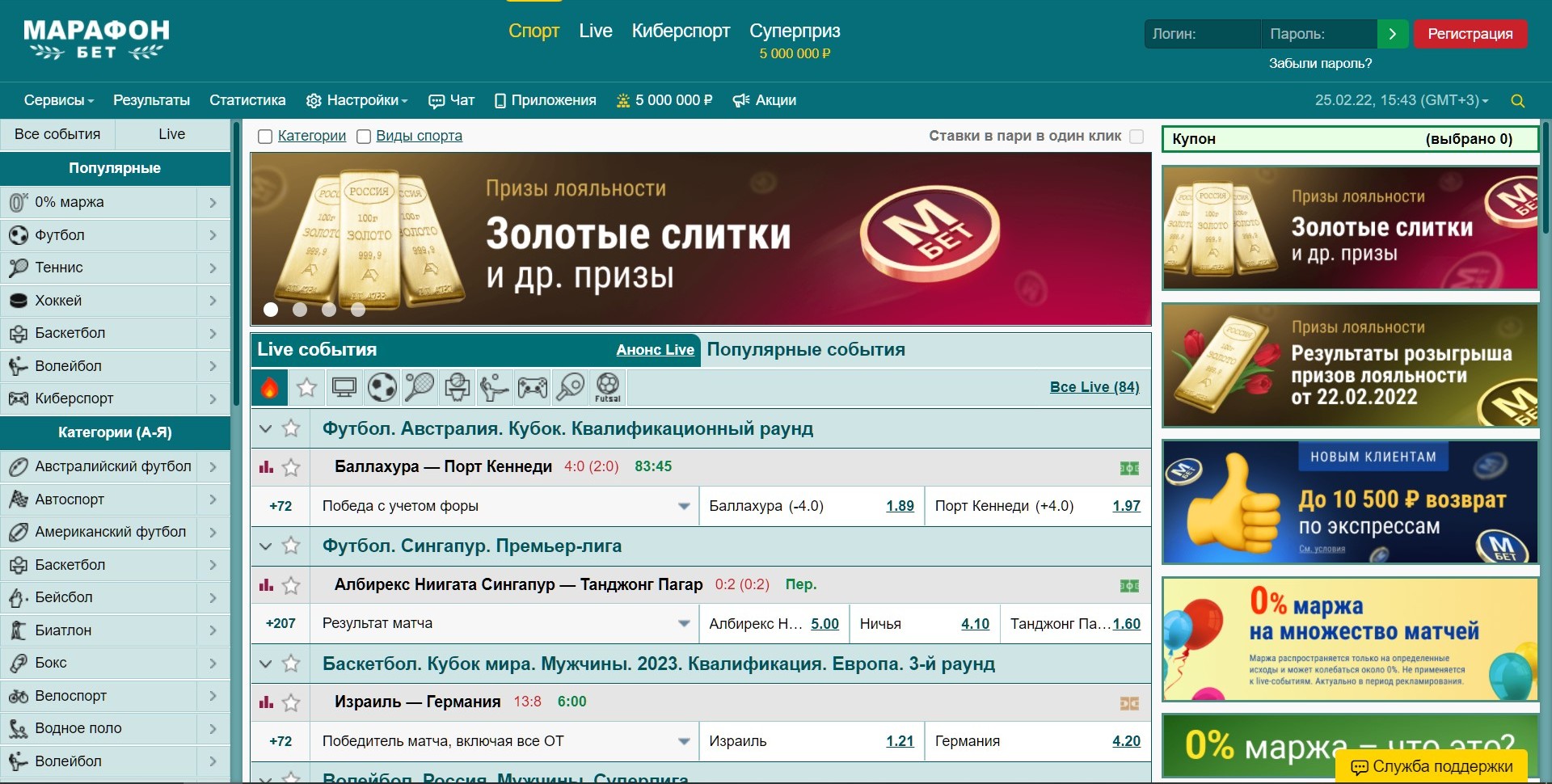
Task: Open Чат from top toolbar
Action: [451, 100]
